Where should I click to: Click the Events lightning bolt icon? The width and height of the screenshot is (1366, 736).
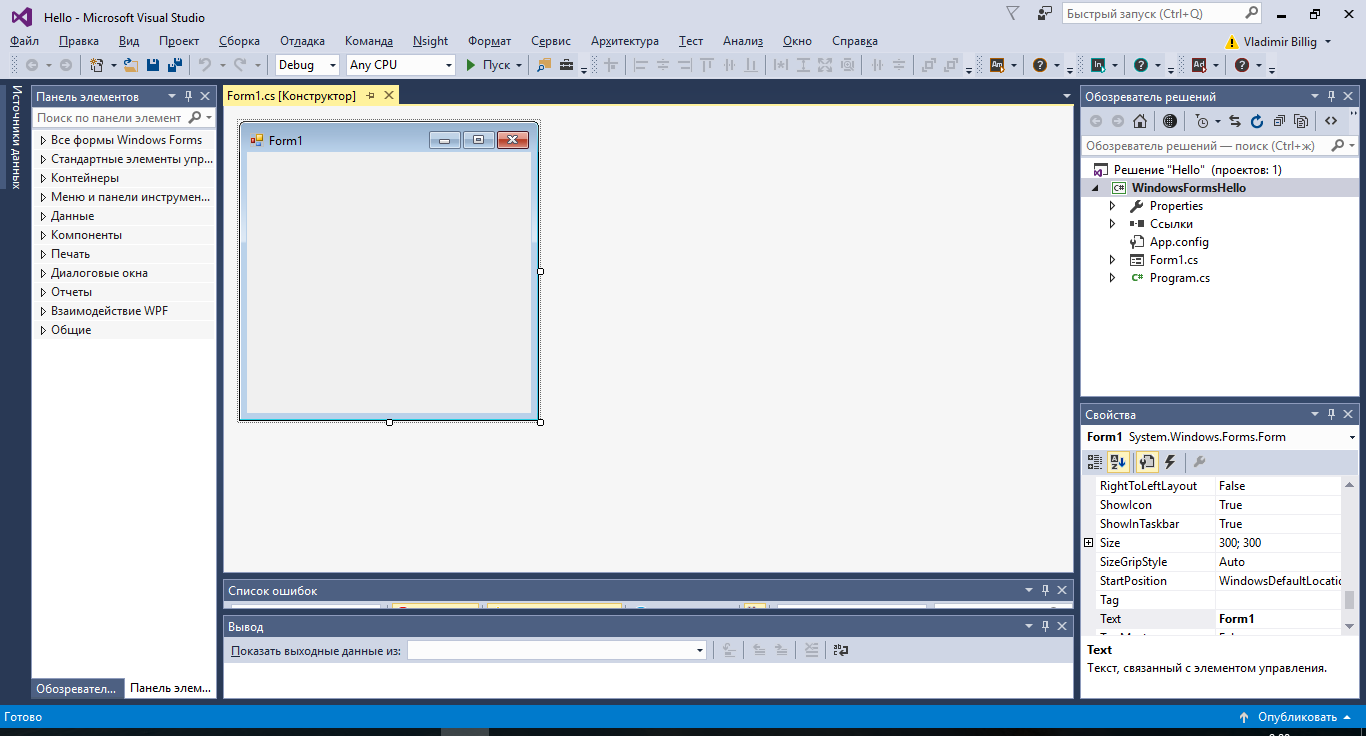(1169, 462)
